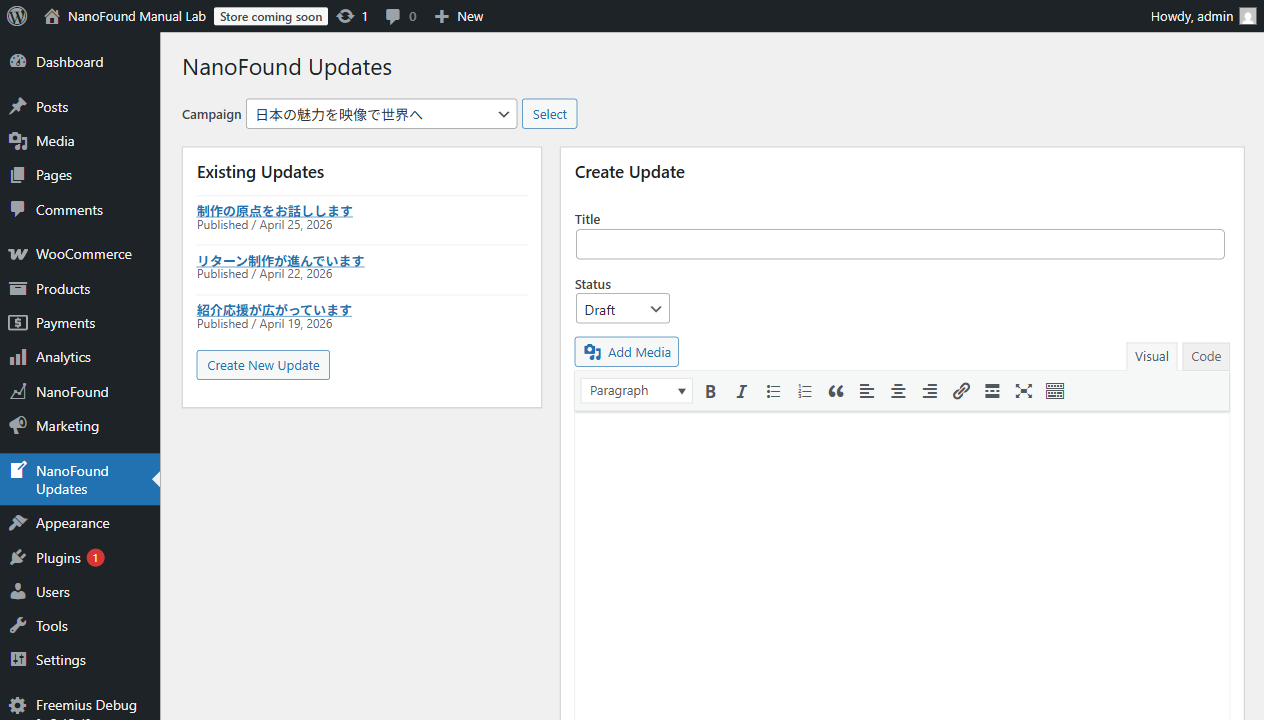Open Tools in the sidebar
1264x720 pixels.
click(80, 626)
